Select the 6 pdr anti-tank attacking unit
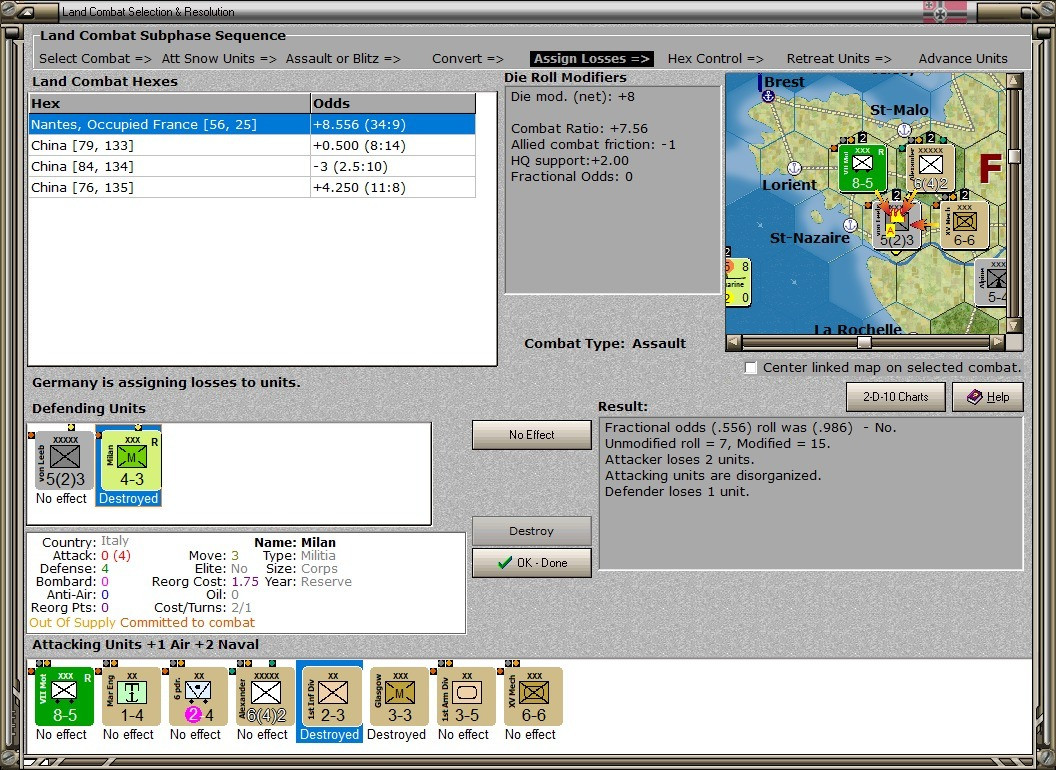Image resolution: width=1056 pixels, height=770 pixels. pyautogui.click(x=198, y=697)
